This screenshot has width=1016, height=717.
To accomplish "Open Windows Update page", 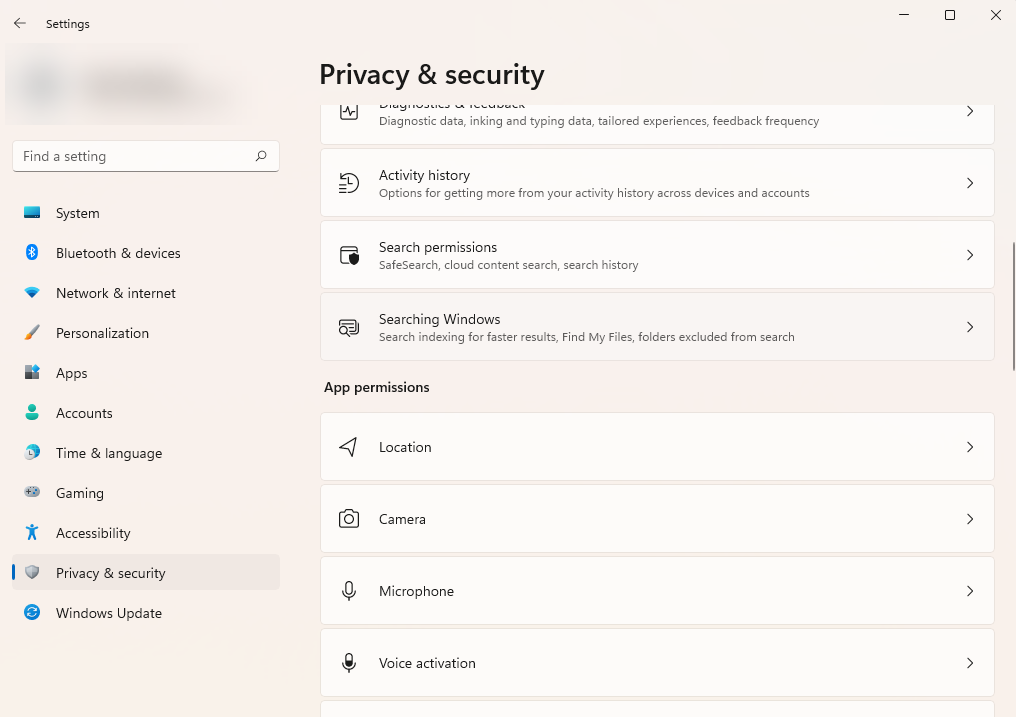I will pos(146,613).
